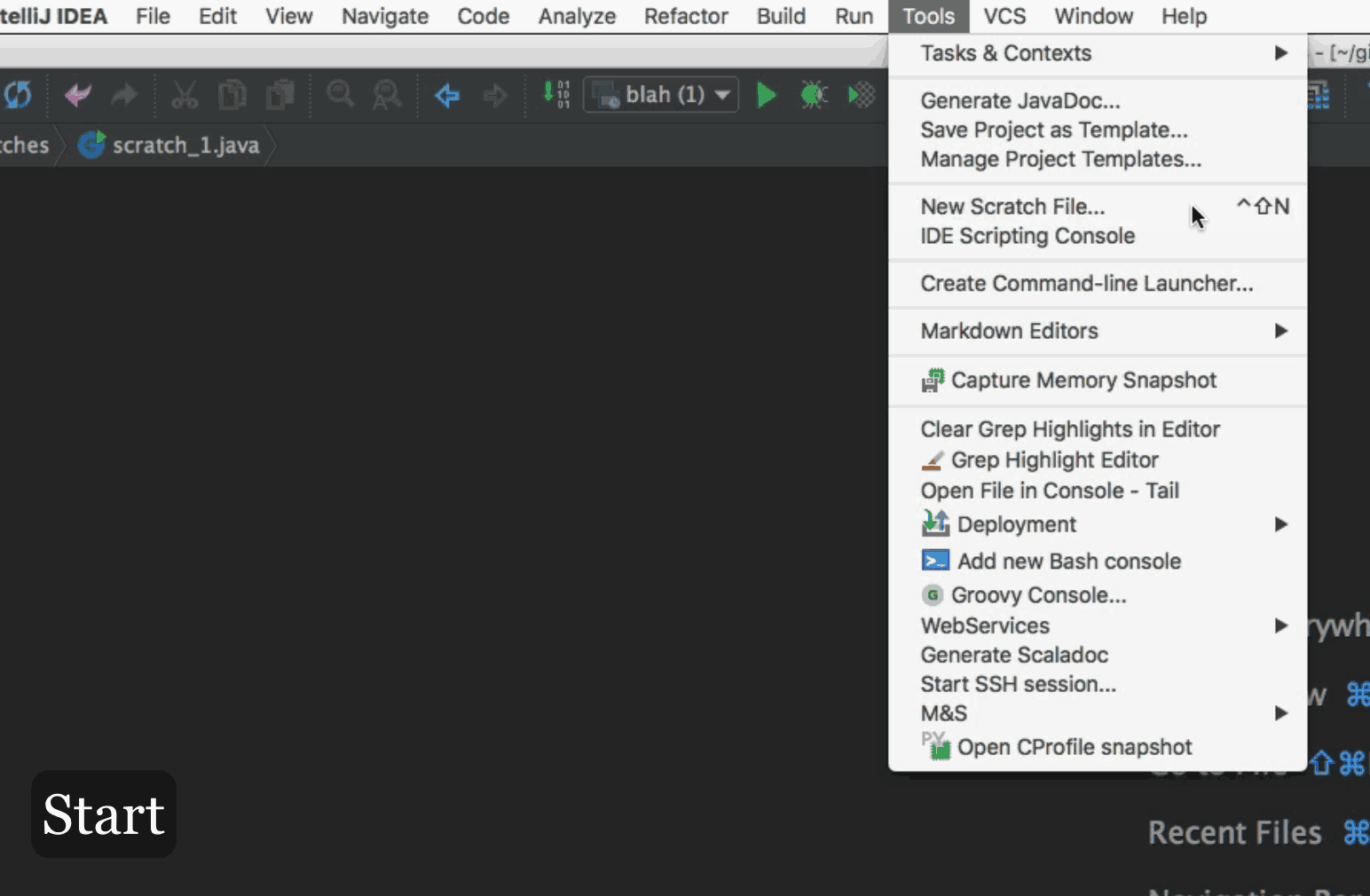This screenshot has width=1370, height=896.
Task: Open Create Command-line Launcher
Action: tap(1088, 283)
